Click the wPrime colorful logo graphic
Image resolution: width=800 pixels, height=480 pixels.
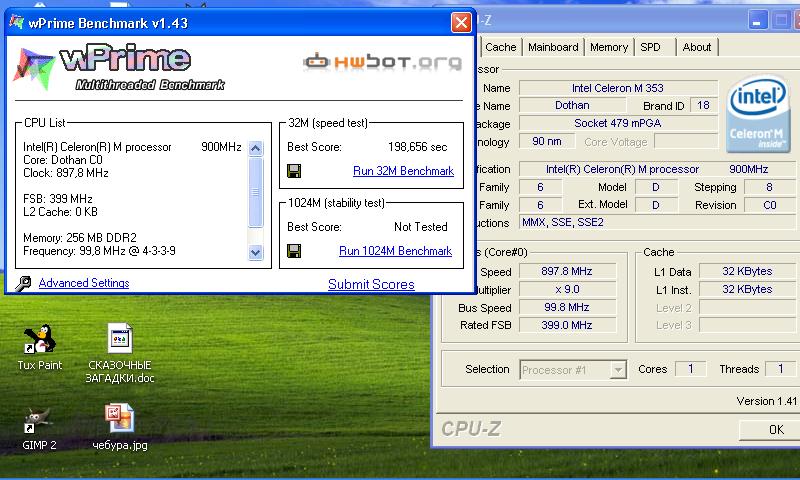click(34, 68)
